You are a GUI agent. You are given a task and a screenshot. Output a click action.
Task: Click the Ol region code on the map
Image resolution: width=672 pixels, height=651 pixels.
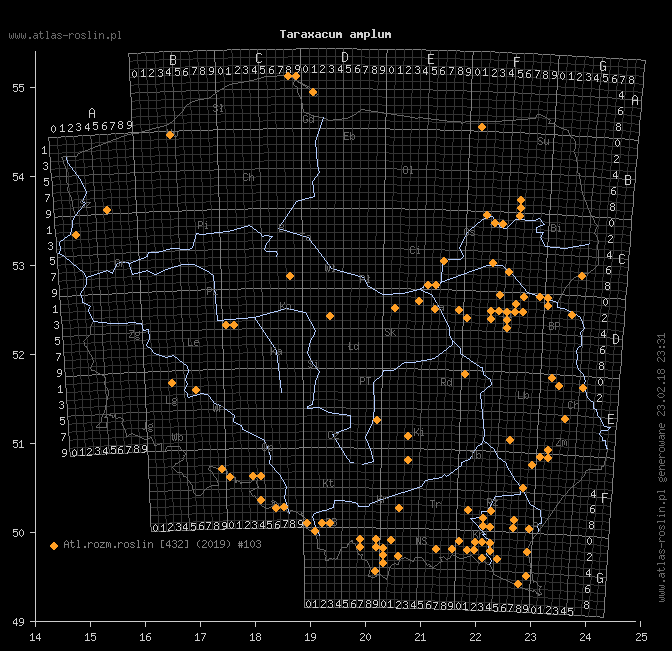(x=408, y=170)
